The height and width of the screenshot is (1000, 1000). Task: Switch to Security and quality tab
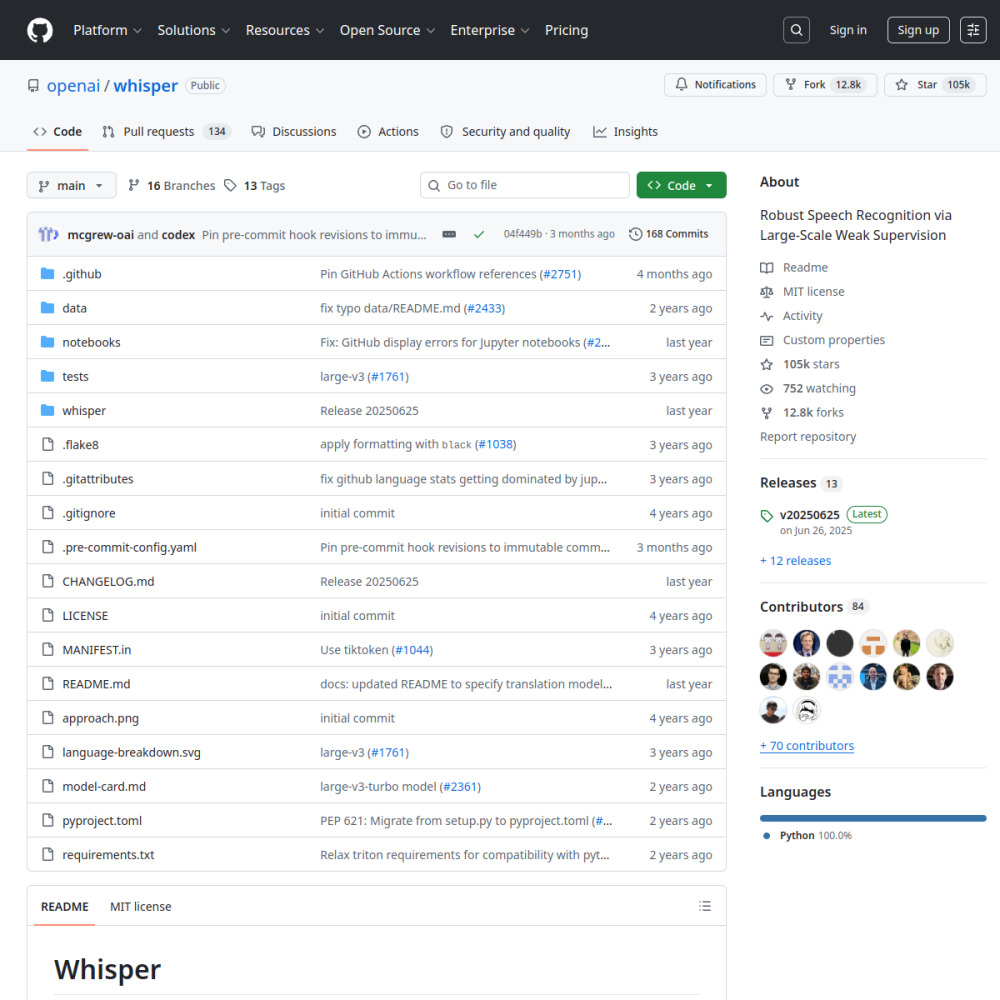coord(505,131)
